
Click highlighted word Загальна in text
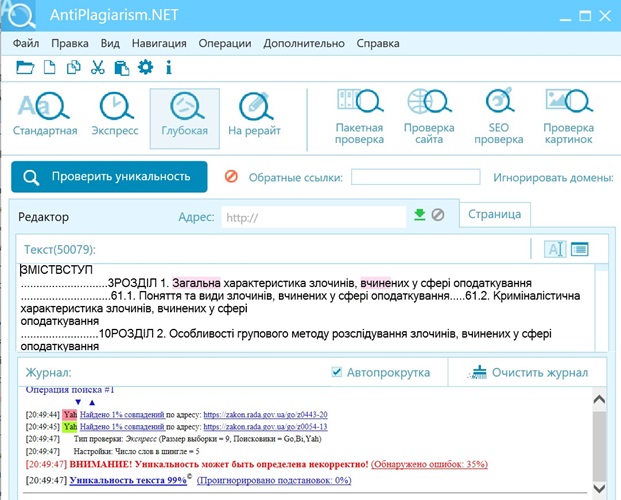click(x=196, y=283)
